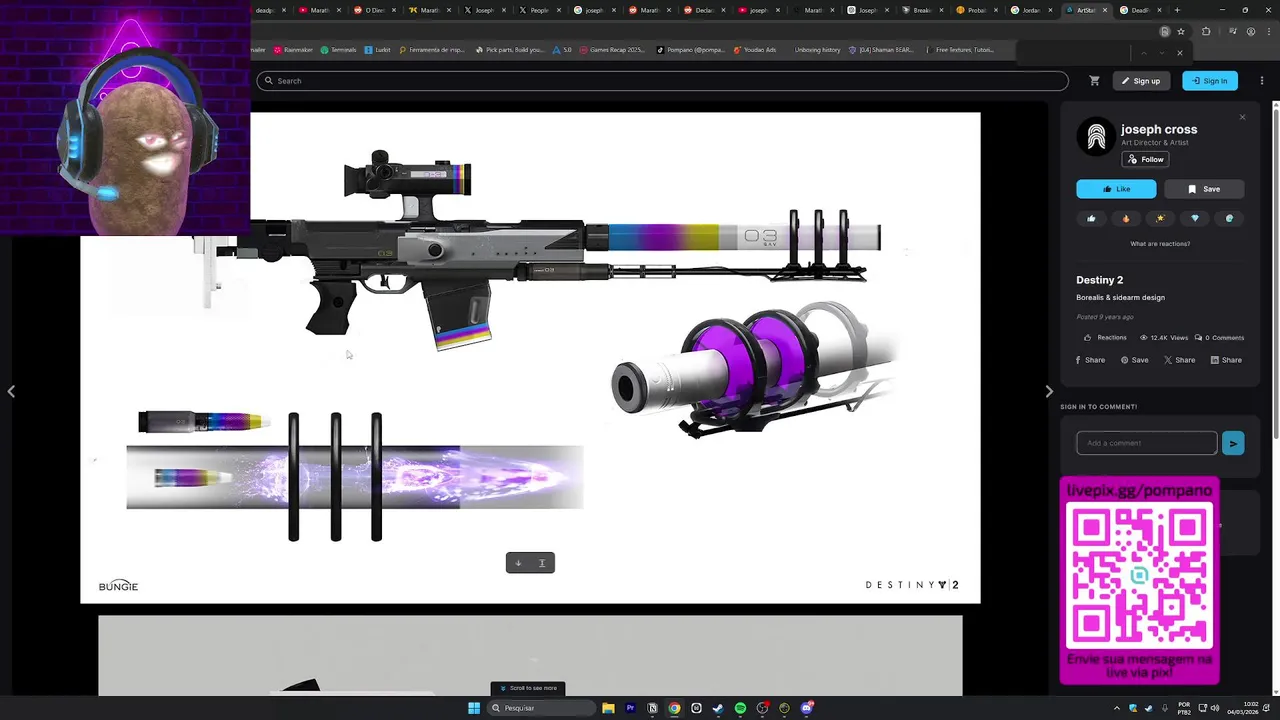Screen dimensions: 1280x720
Task: Click the Sign up button
Action: pos(1140,81)
